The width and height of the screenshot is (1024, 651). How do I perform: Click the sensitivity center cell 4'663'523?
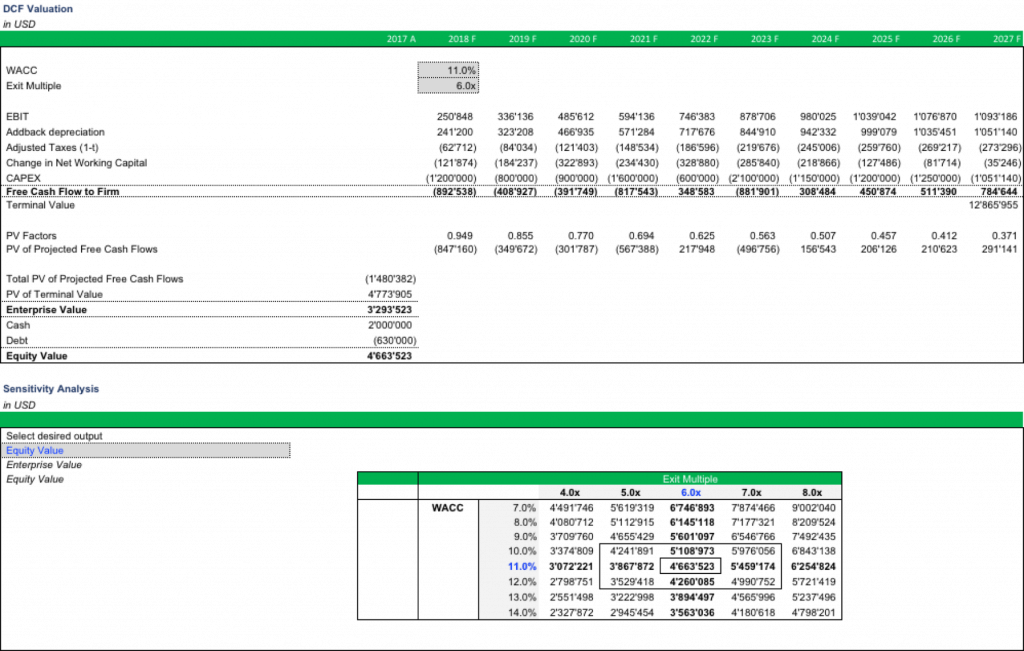692,567
